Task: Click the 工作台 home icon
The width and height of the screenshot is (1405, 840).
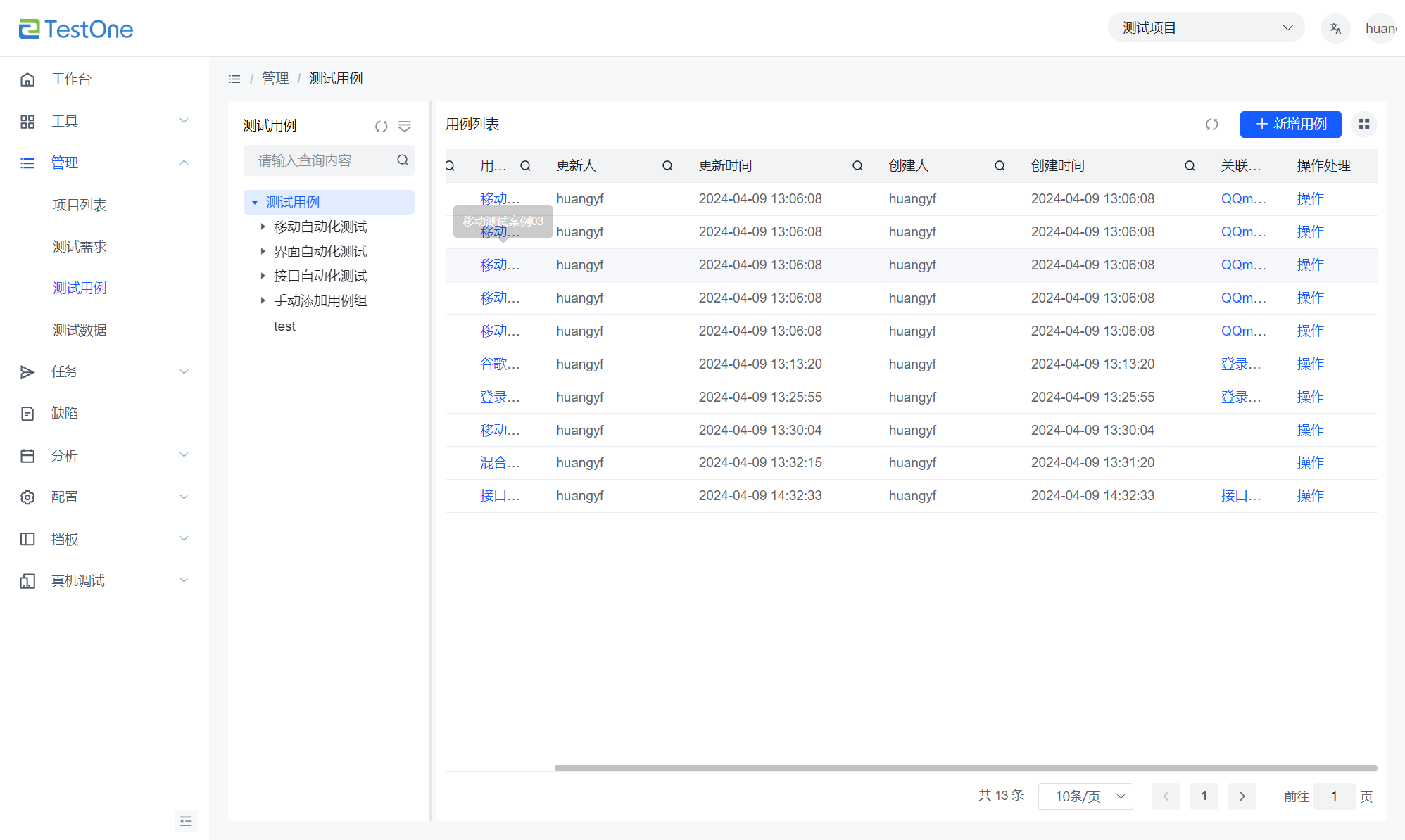Action: [27, 79]
